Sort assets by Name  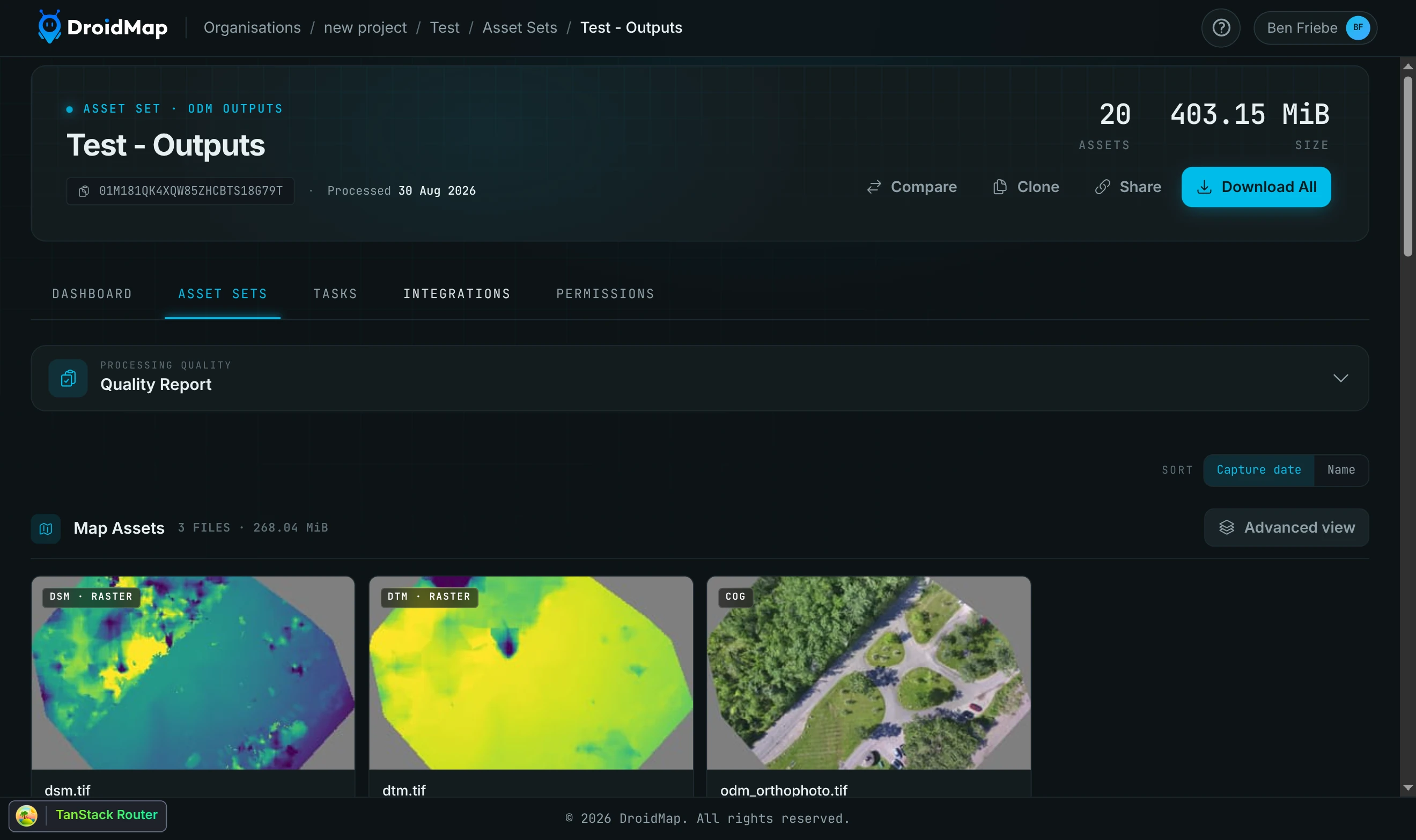click(1341, 470)
